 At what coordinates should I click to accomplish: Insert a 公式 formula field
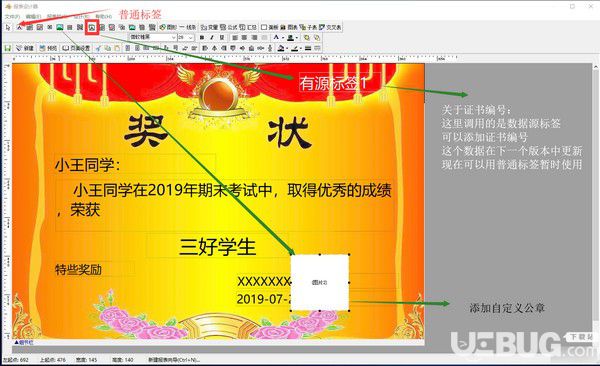[228, 28]
